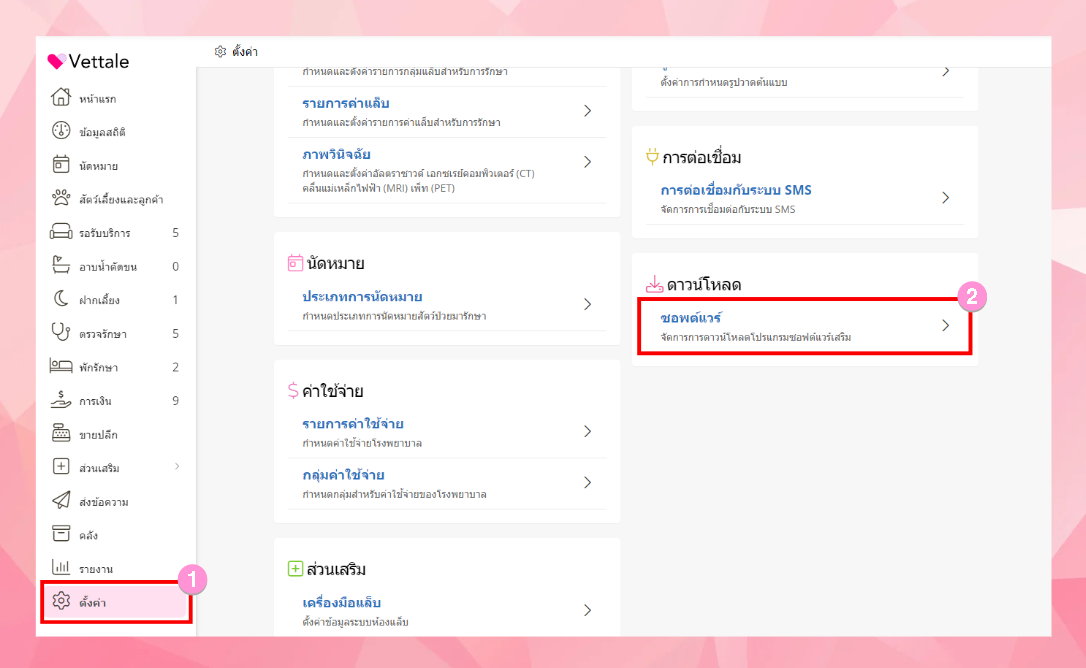
Task: Open the เครื่องมือแล็บ link
Action: click(341, 602)
